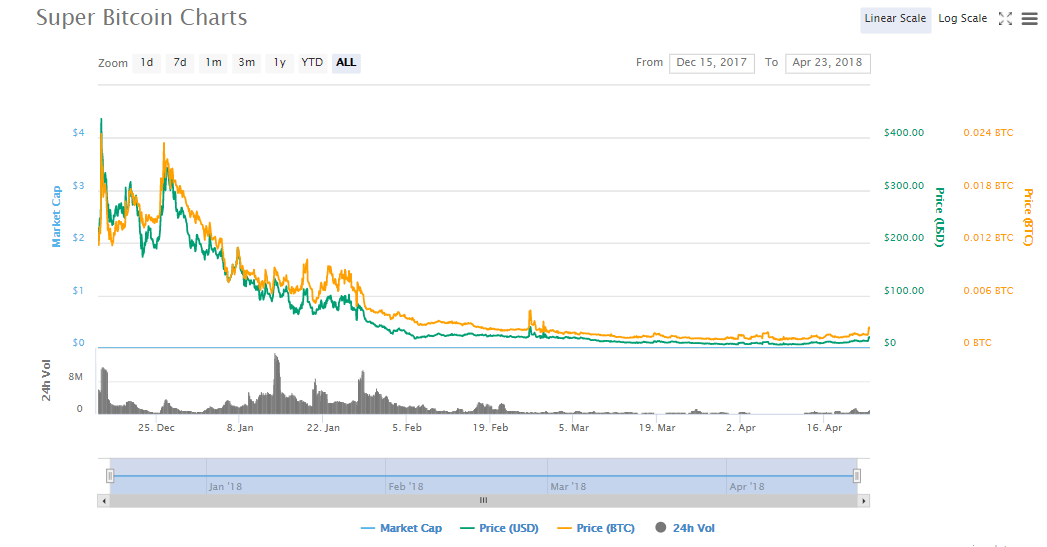Switch to Linear Scale
The image size is (1047, 547).
[x=895, y=19]
